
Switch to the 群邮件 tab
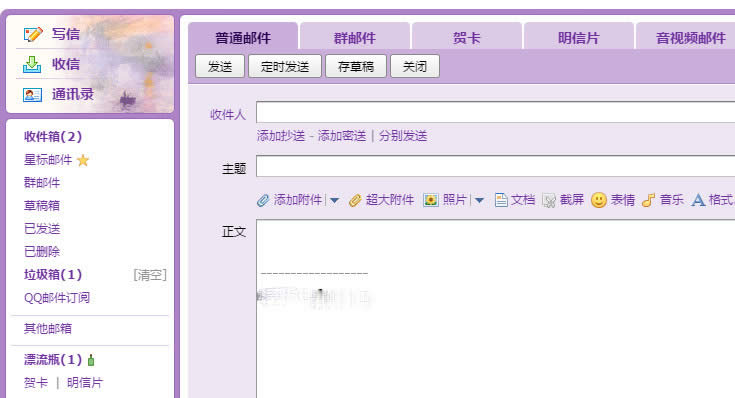(355, 36)
